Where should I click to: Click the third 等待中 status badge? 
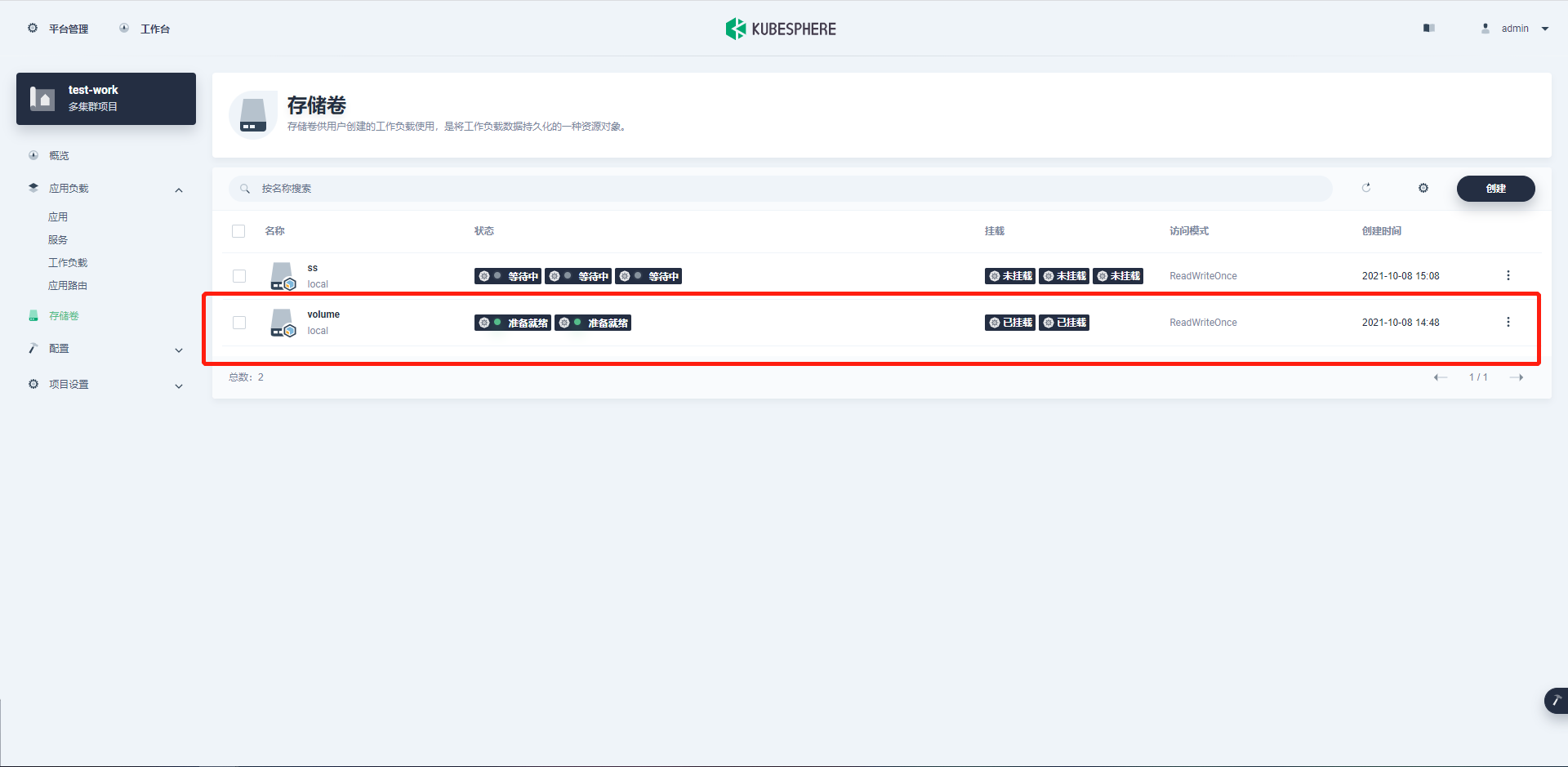[x=648, y=276]
